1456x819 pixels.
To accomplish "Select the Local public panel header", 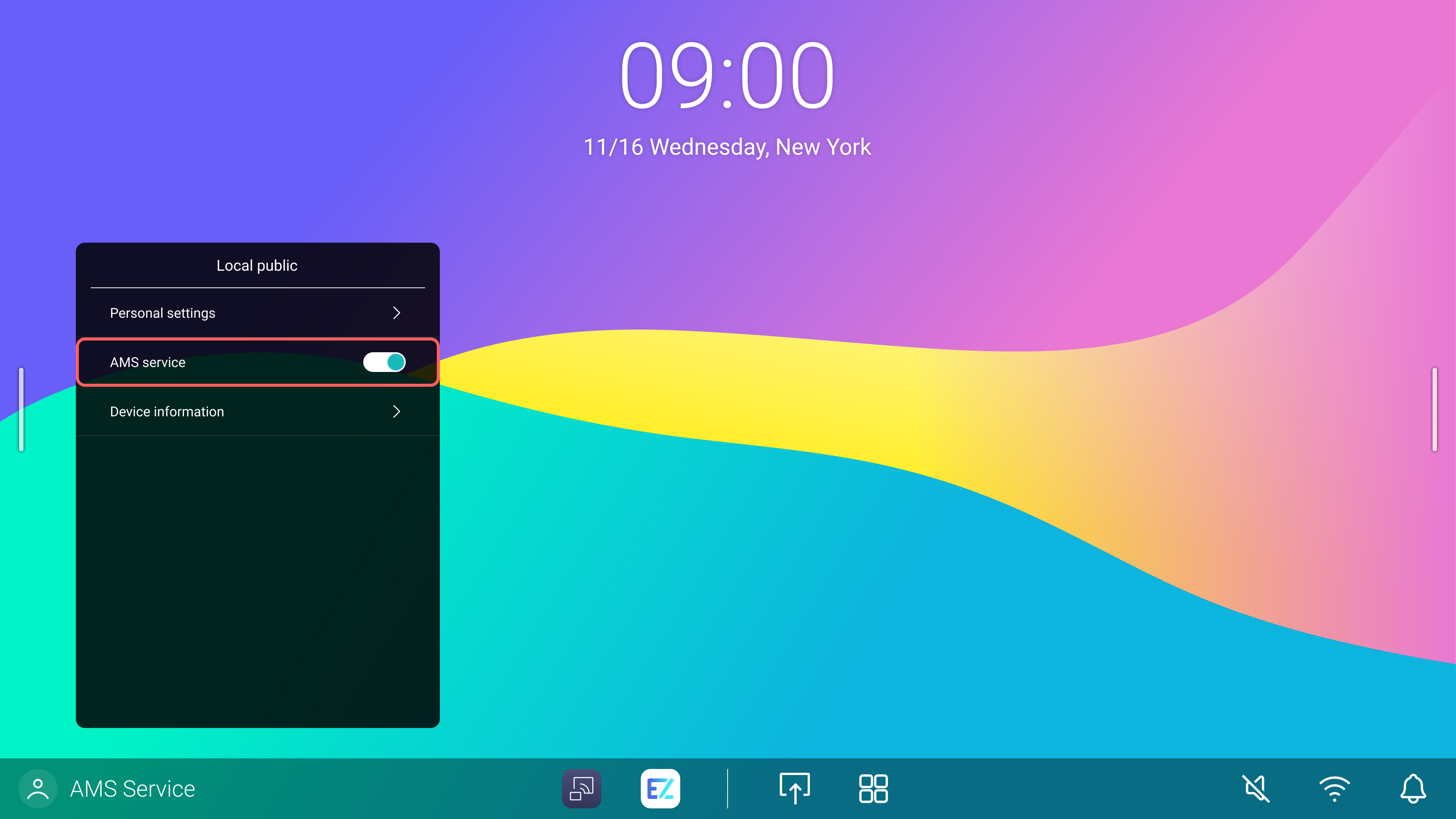I will pyautogui.click(x=257, y=265).
